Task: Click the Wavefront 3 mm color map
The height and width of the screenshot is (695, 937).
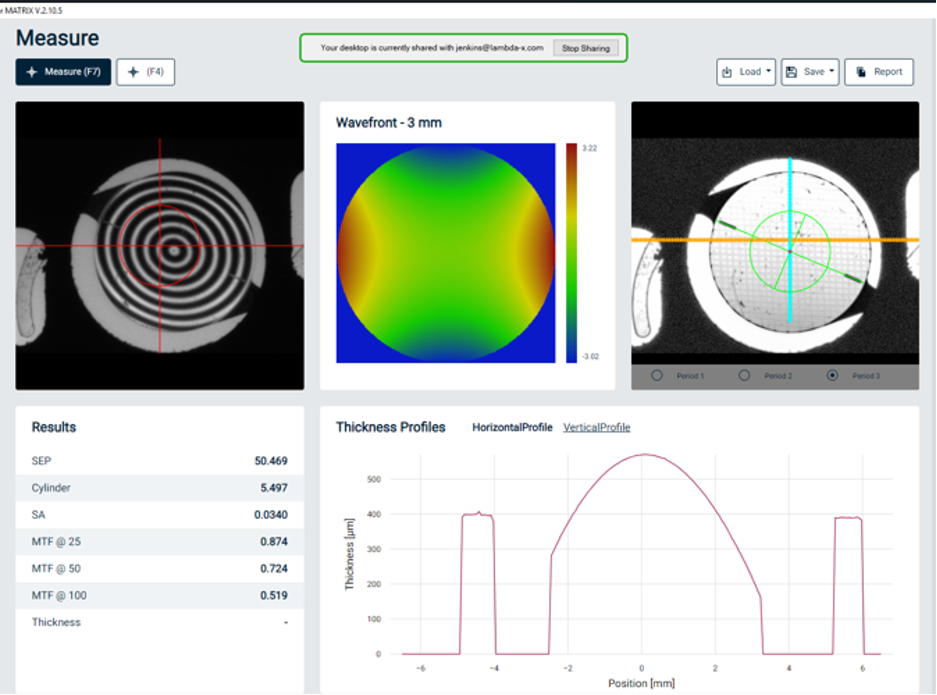Action: [x=445, y=253]
